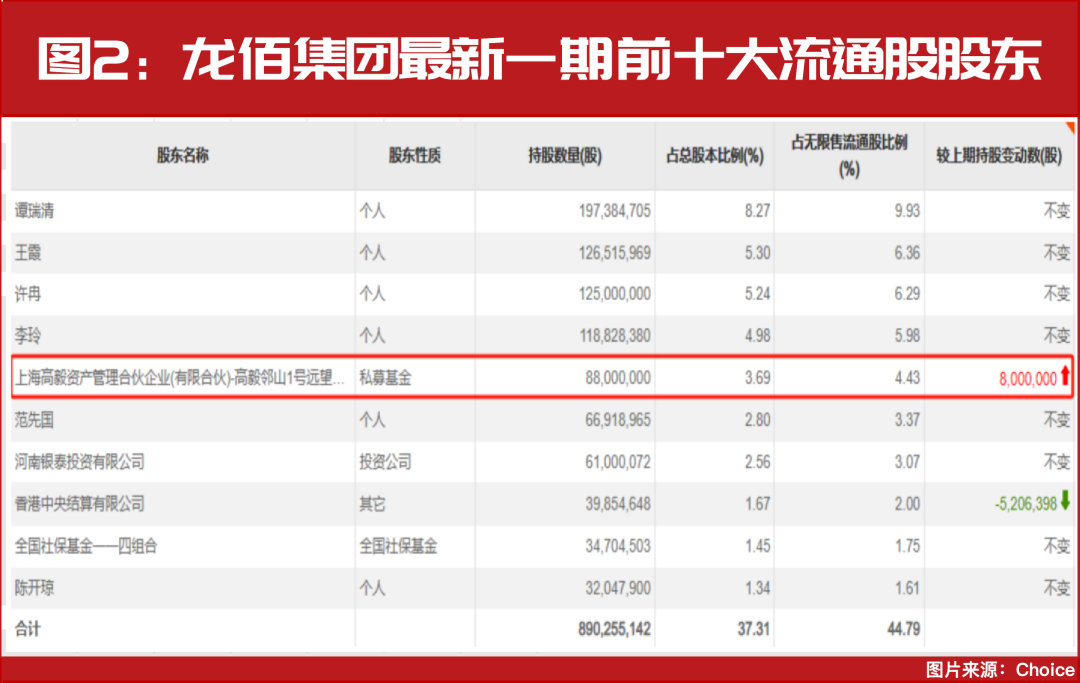
Task: Click the 私募基金 shareholder type cell
Action: pos(385,377)
